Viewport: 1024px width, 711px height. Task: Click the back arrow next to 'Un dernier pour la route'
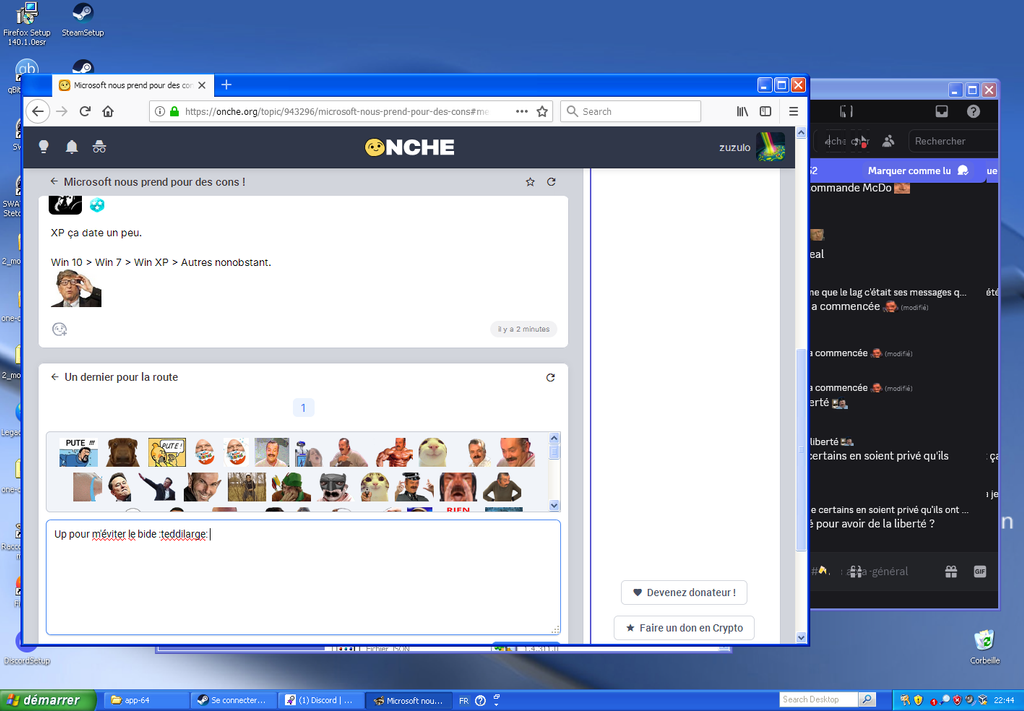click(x=55, y=377)
